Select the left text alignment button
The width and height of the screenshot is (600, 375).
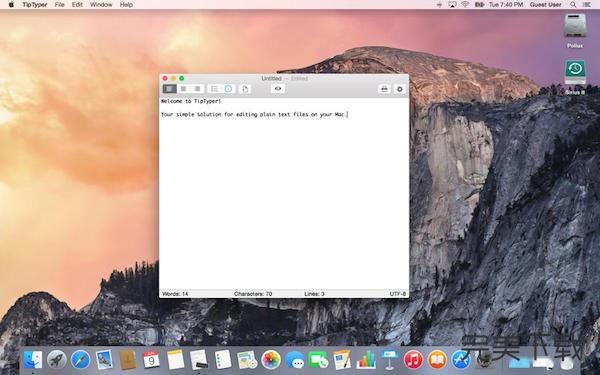(x=170, y=89)
